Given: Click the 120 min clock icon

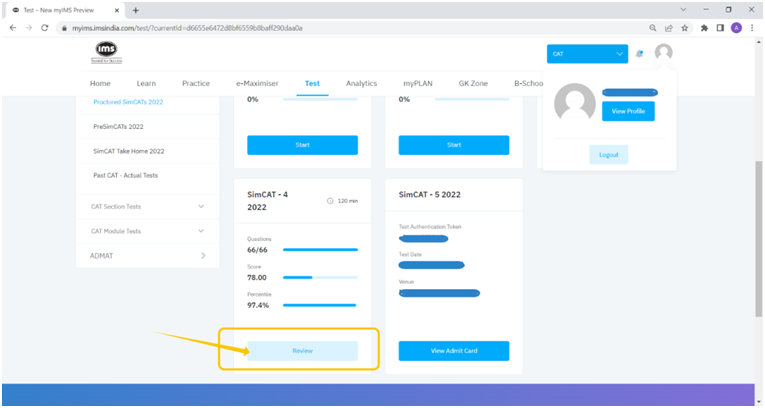Looking at the screenshot, I should [x=330, y=201].
